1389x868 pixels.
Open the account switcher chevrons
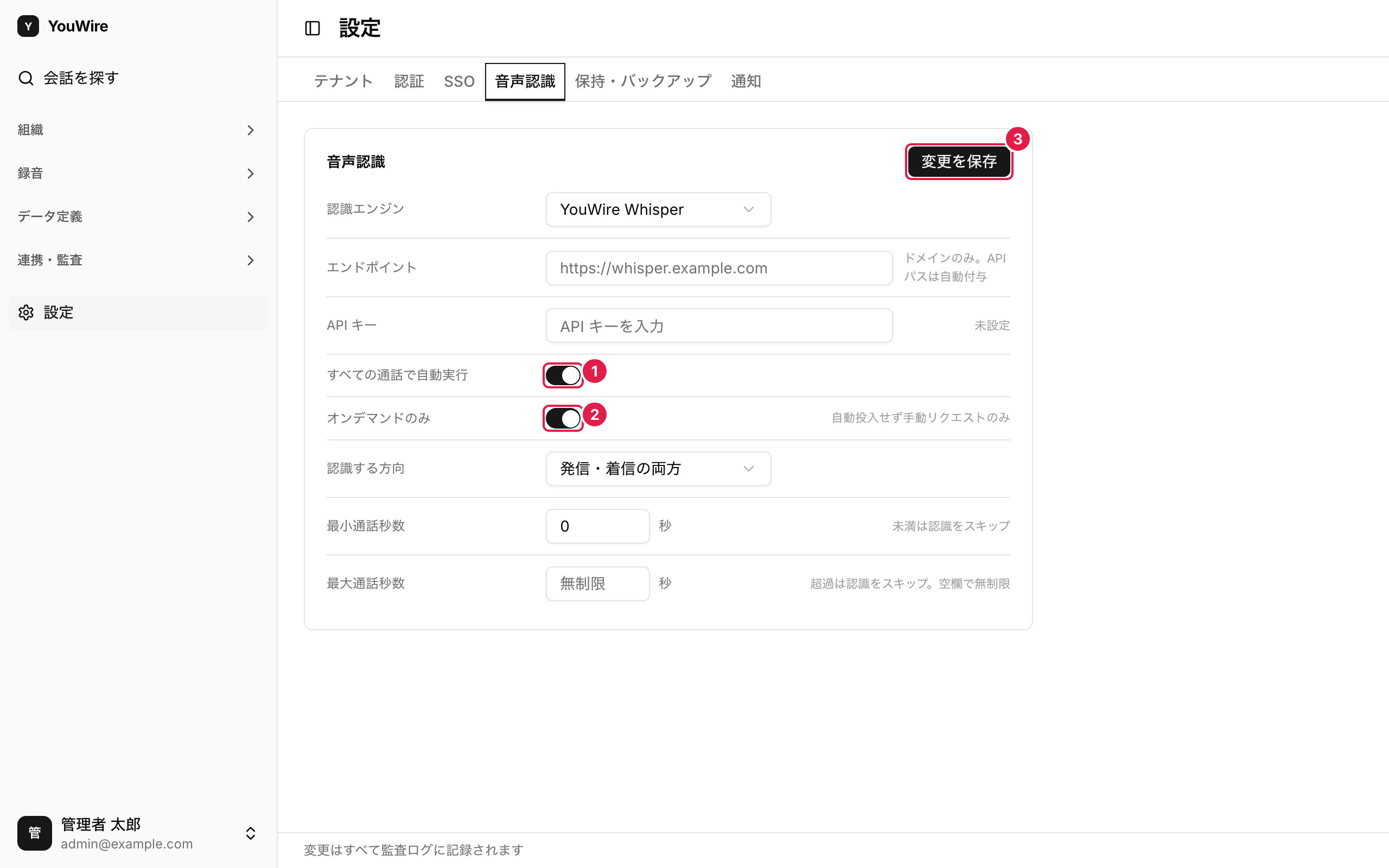(250, 833)
